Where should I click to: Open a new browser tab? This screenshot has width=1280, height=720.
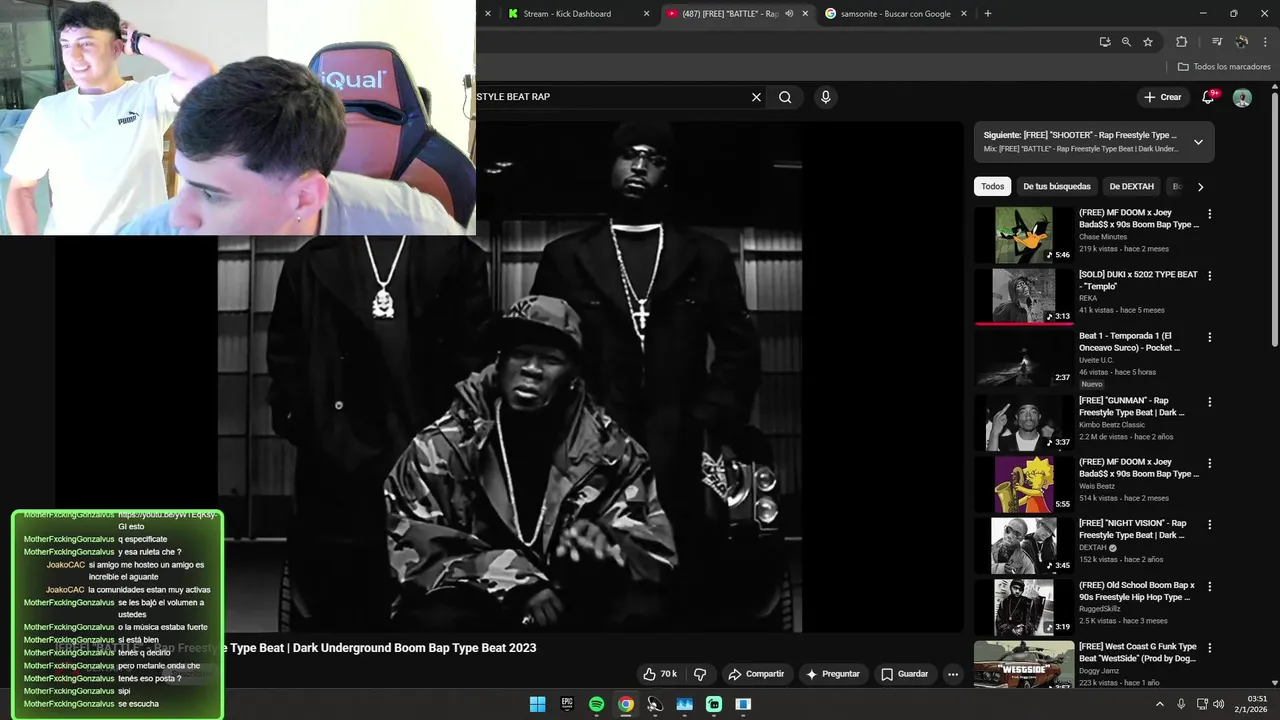[988, 14]
